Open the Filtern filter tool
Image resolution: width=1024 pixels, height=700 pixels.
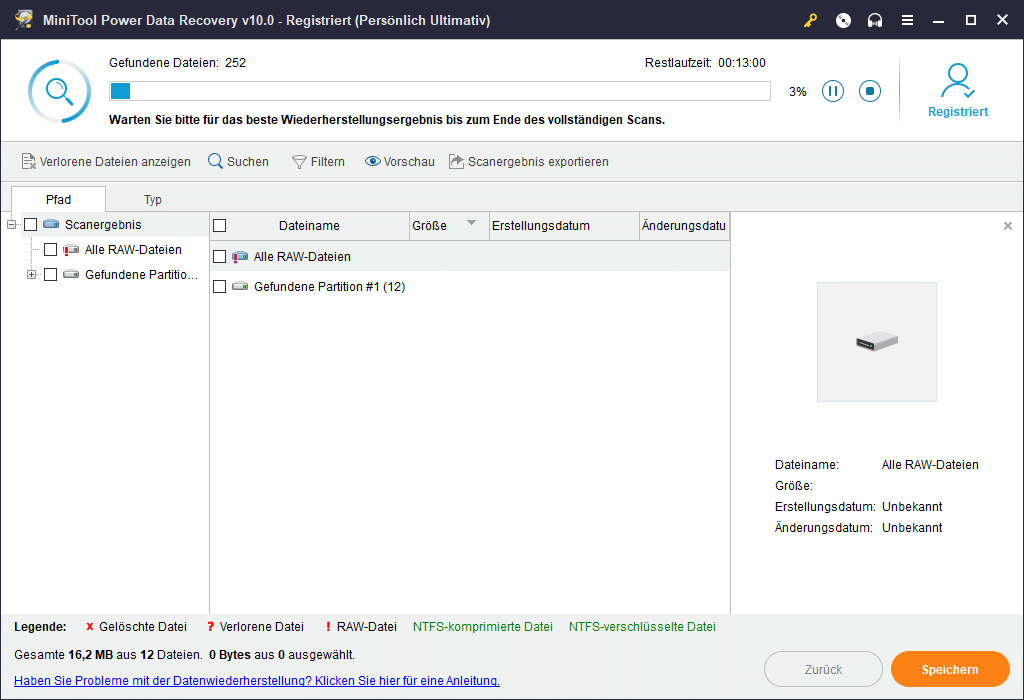[299, 161]
